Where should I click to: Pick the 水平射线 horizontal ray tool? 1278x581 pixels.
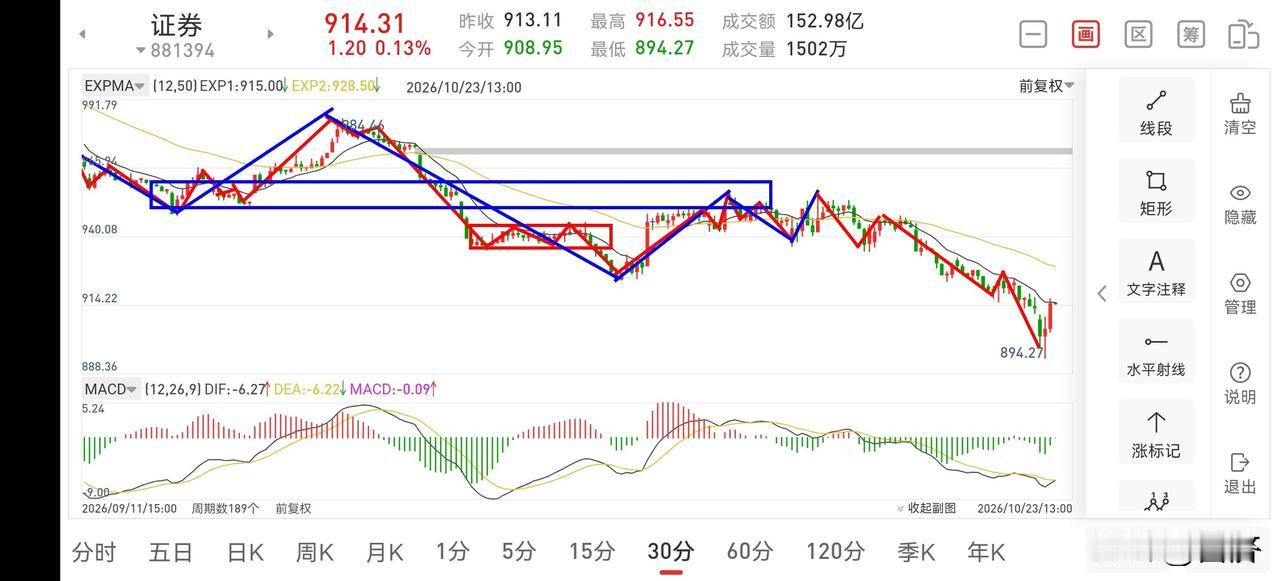click(x=1156, y=353)
